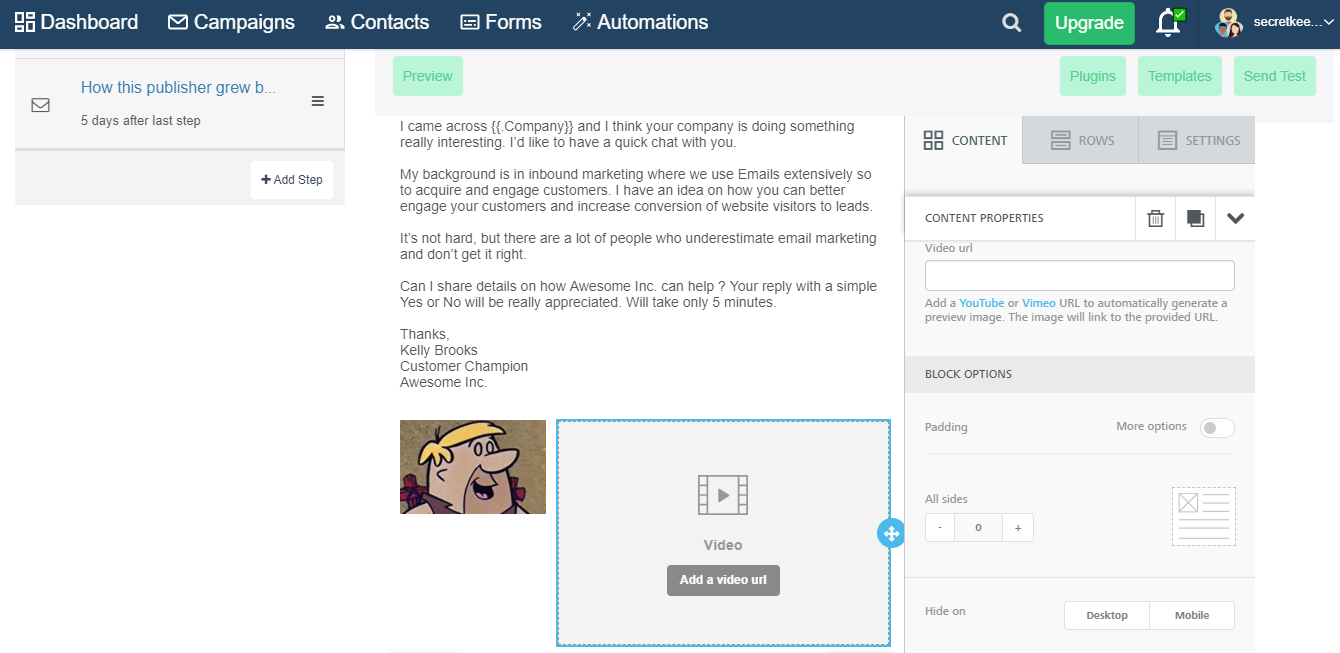Open the hamburger menu of the email step
This screenshot has width=1340, height=653.
[x=318, y=101]
